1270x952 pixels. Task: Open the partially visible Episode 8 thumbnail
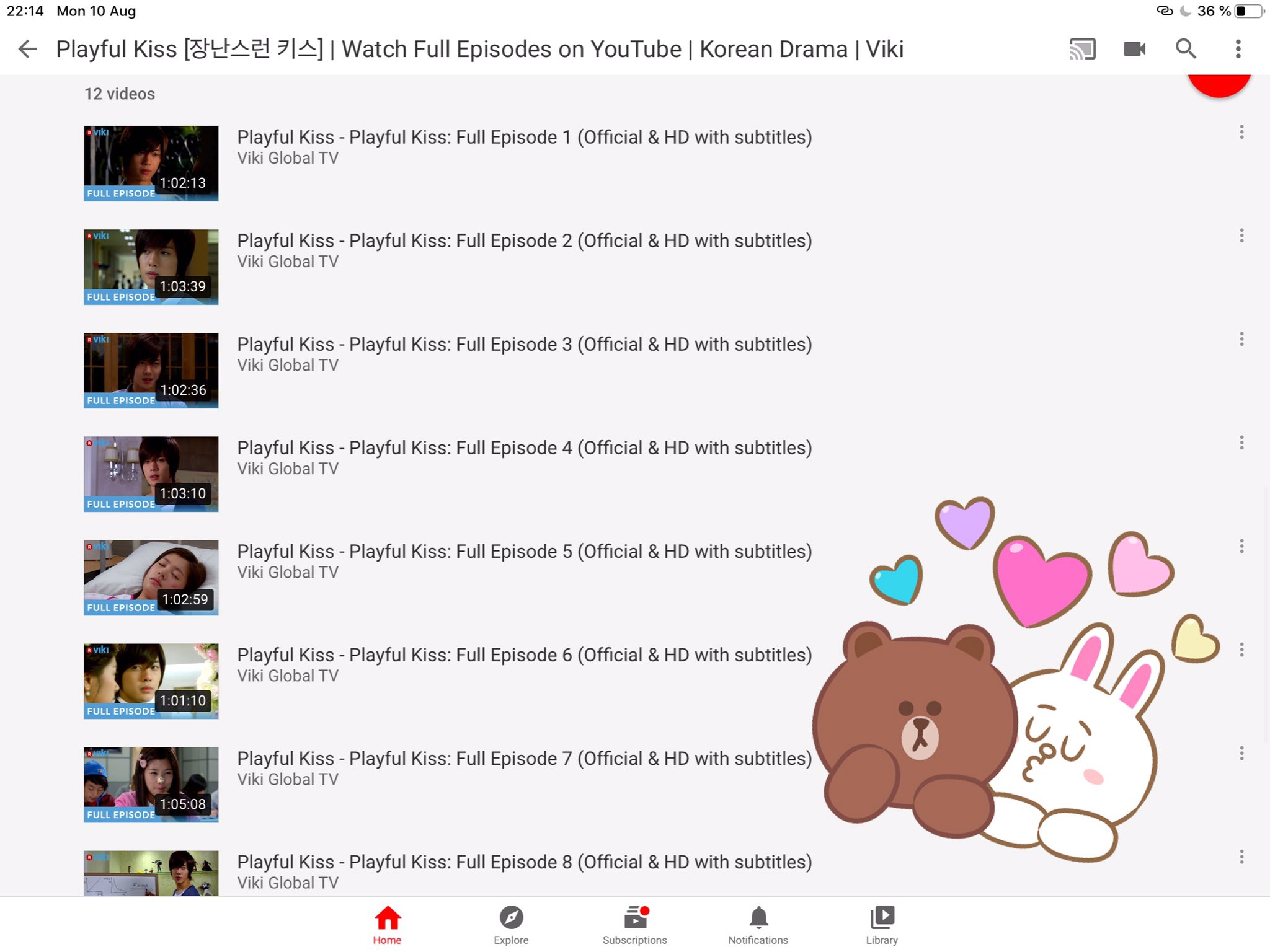pos(151,873)
